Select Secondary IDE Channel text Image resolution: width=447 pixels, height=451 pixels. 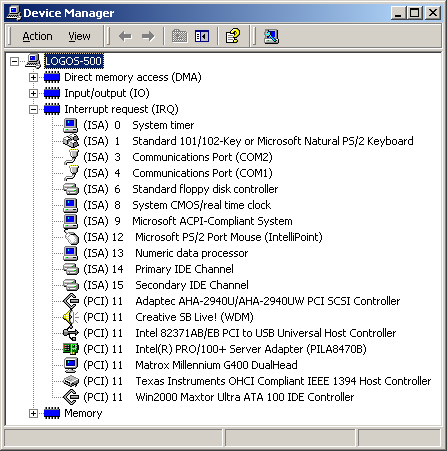coord(192,285)
